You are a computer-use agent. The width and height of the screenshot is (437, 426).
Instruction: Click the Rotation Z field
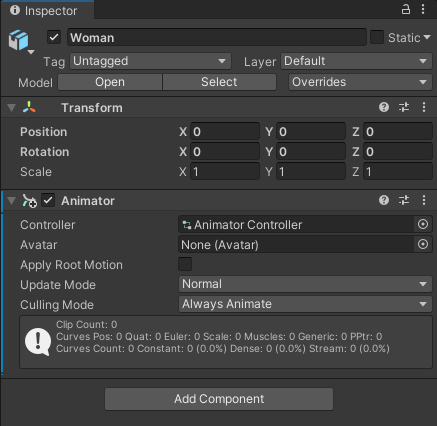(x=398, y=151)
